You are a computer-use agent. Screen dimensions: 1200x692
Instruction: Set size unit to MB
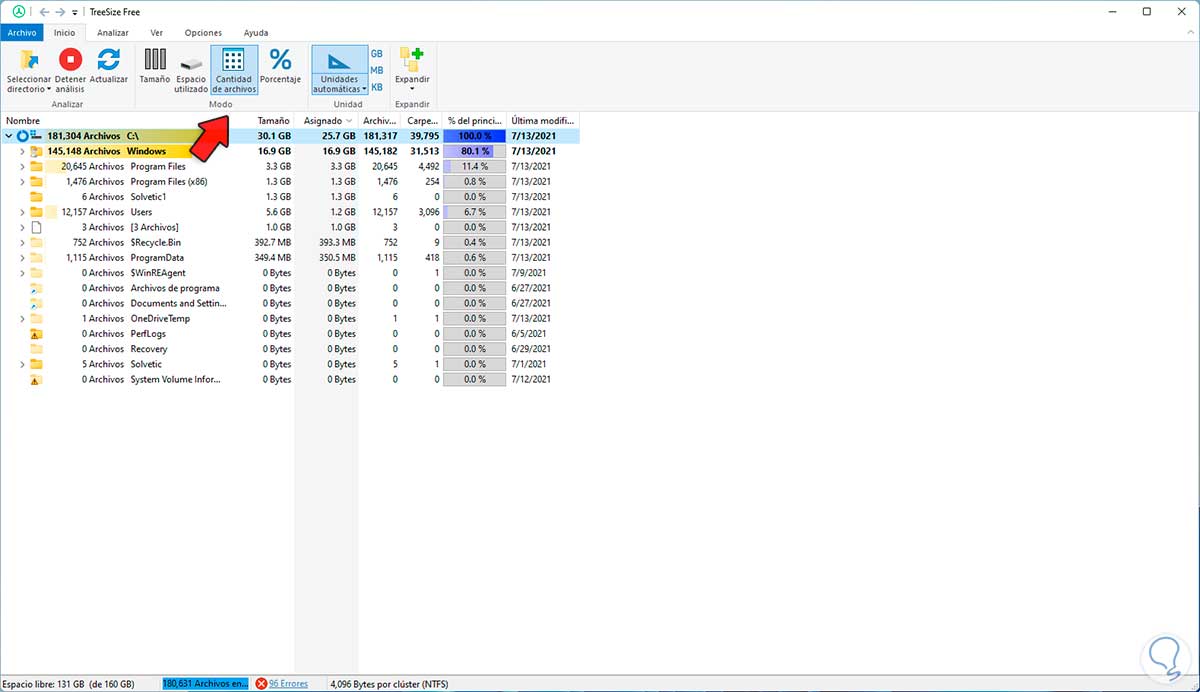click(377, 70)
